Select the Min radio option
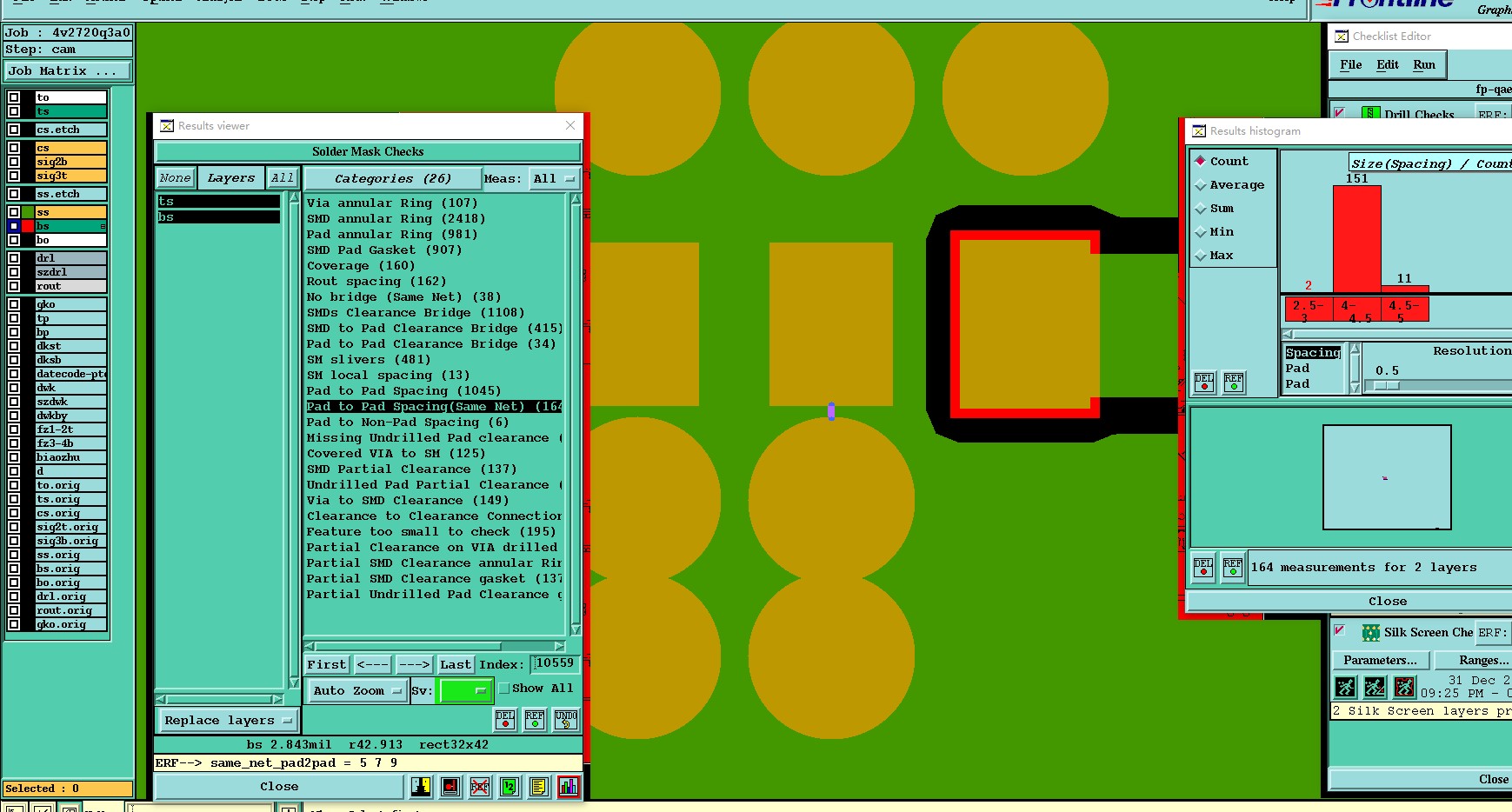This screenshot has width=1512, height=812. pos(1201,231)
